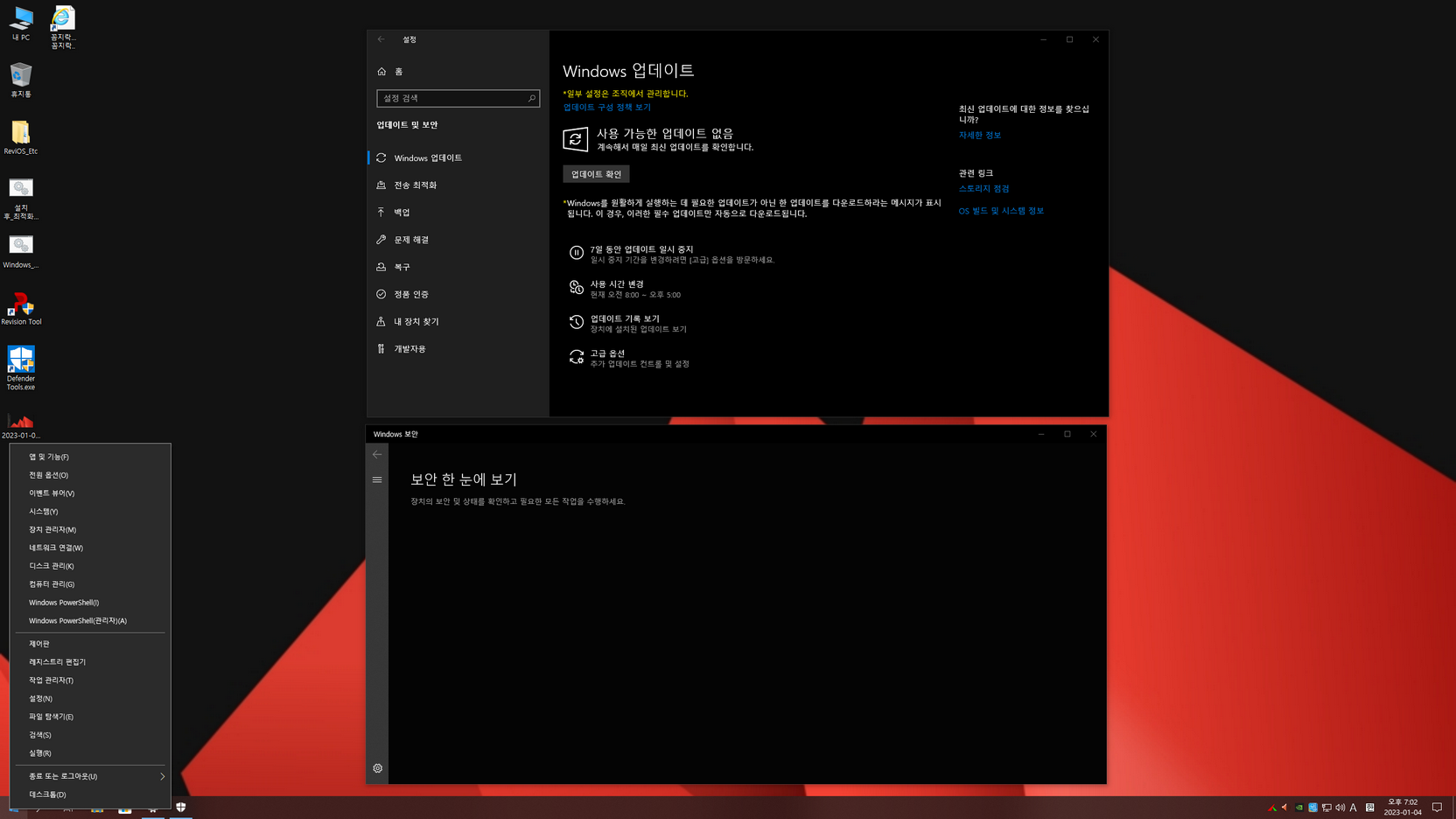Open the 자세한 정보 link
The width and height of the screenshot is (1456, 819).
(979, 136)
